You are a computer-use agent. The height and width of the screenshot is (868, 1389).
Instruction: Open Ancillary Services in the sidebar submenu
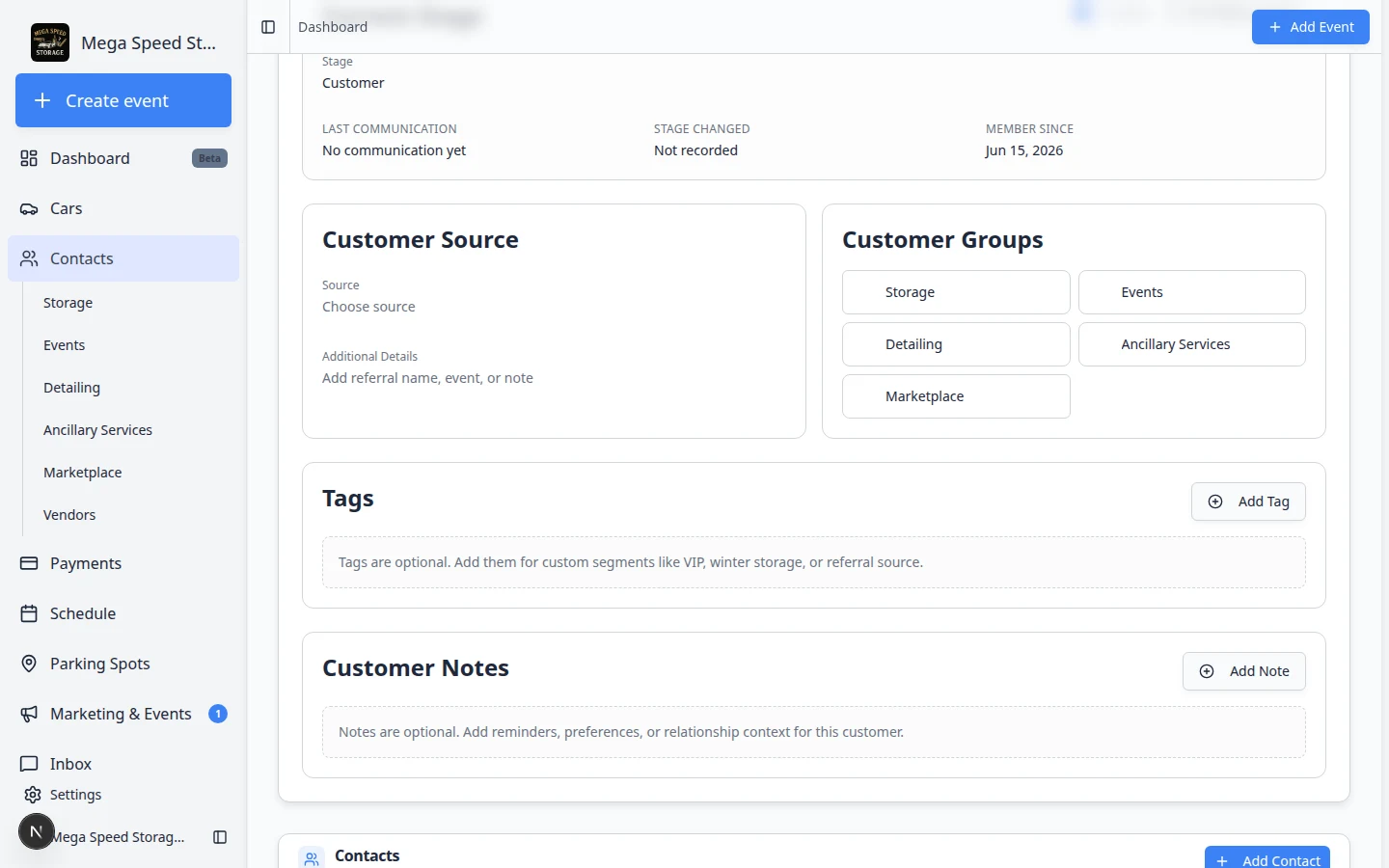click(97, 430)
